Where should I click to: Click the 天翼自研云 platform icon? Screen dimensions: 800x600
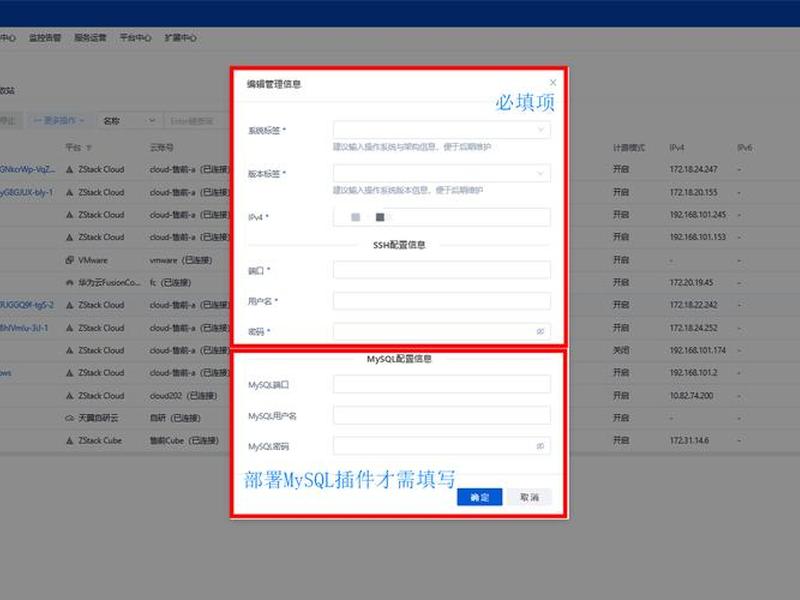(x=70, y=418)
